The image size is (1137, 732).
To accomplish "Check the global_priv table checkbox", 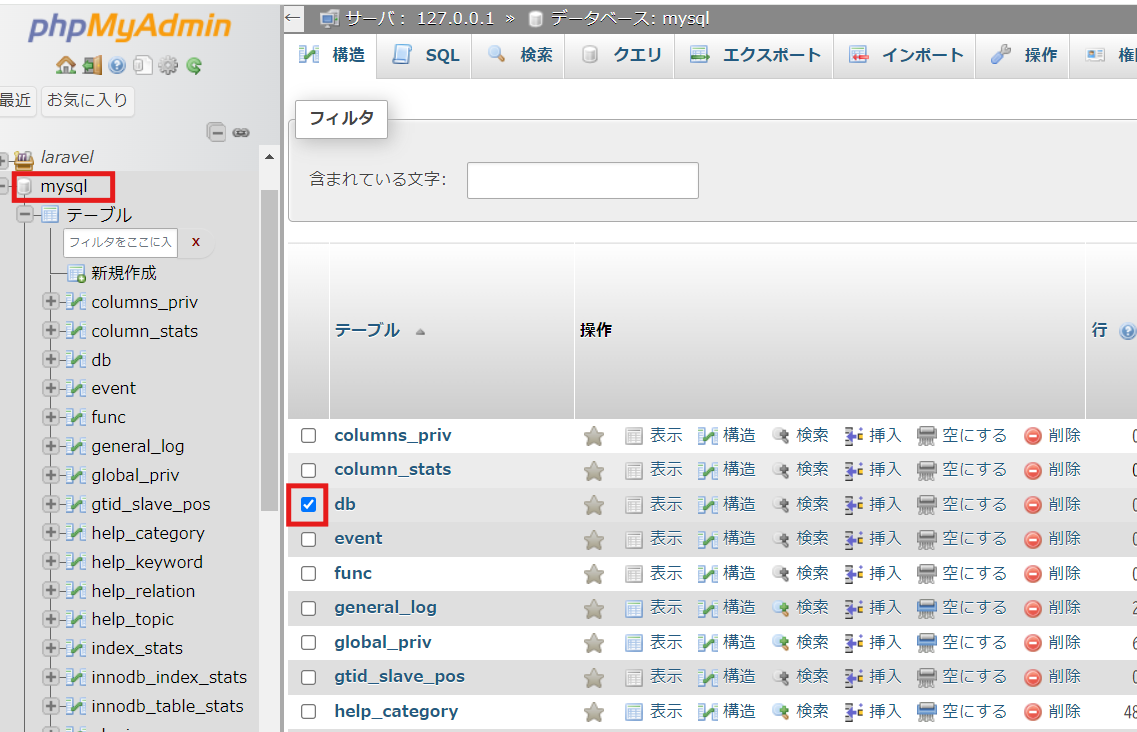I will (x=309, y=642).
